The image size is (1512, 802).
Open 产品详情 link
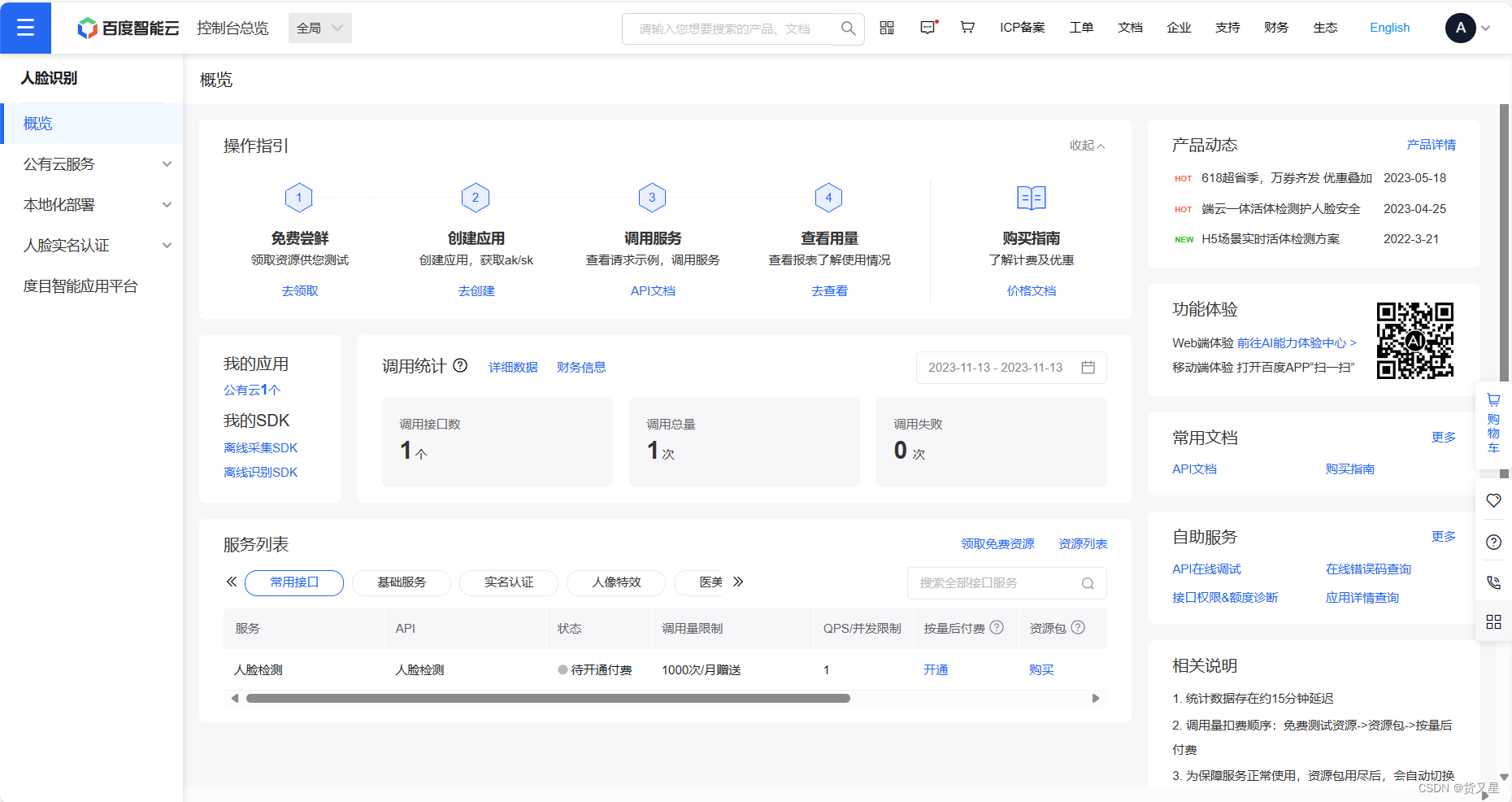tap(1432, 145)
